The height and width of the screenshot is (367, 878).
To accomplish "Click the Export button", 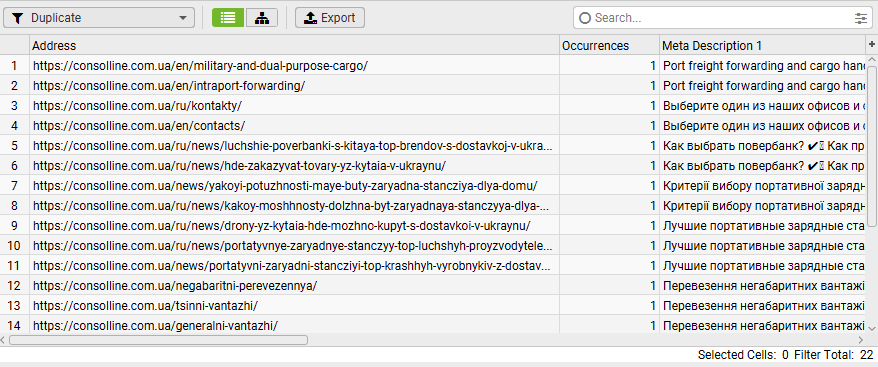I will [330, 17].
